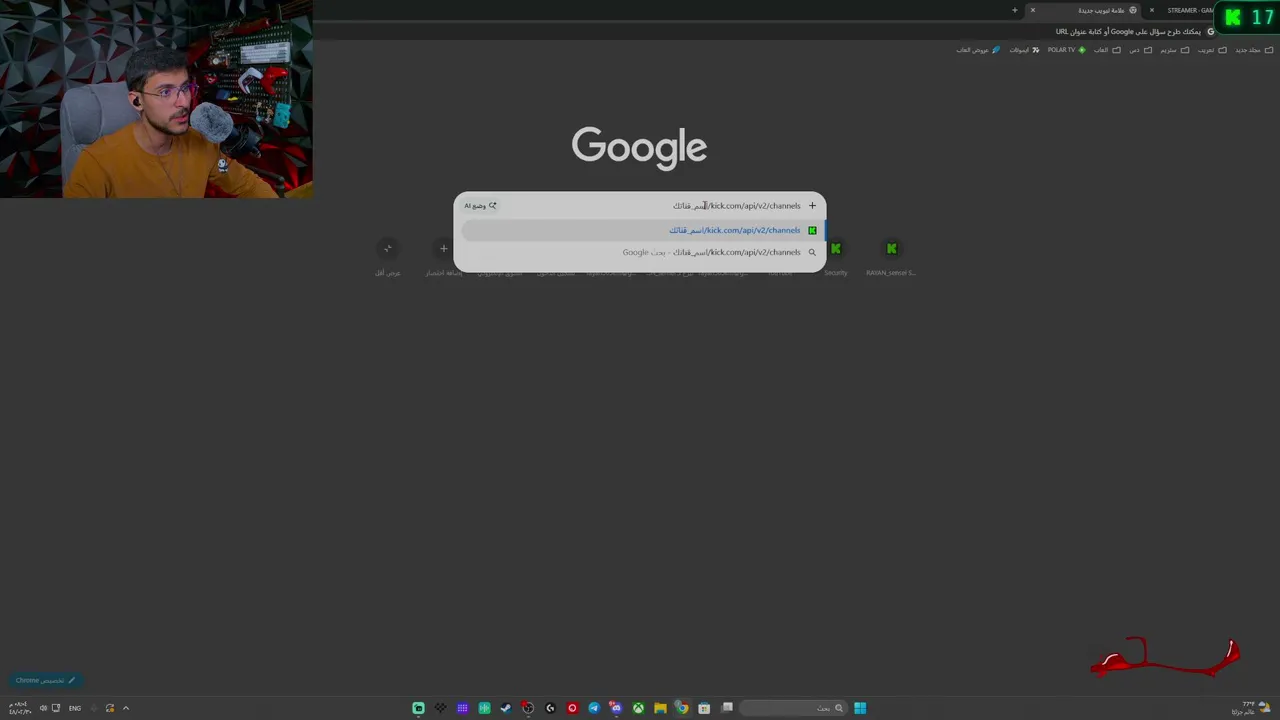Open the bookmark left of POLAR TV

click(x=1024, y=50)
